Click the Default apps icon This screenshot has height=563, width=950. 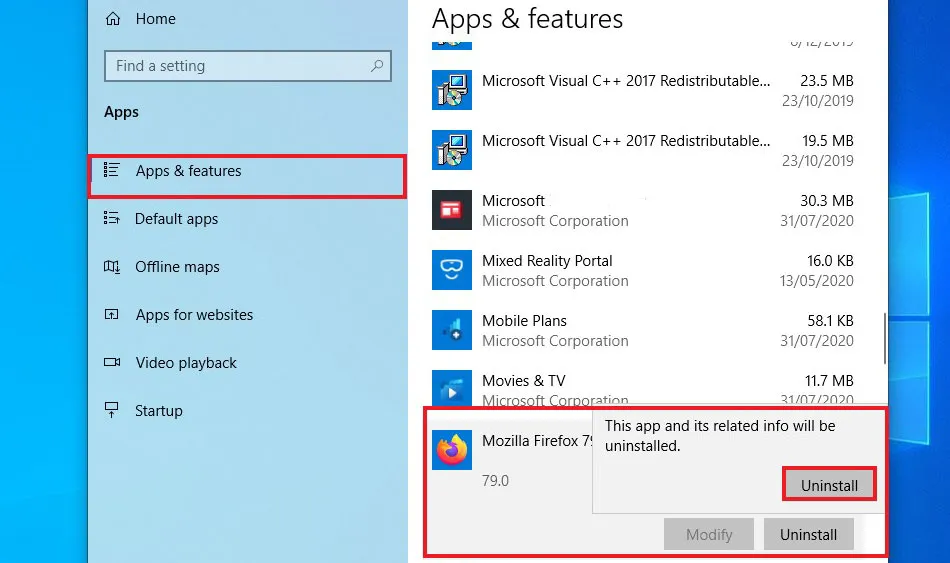pyautogui.click(x=111, y=218)
